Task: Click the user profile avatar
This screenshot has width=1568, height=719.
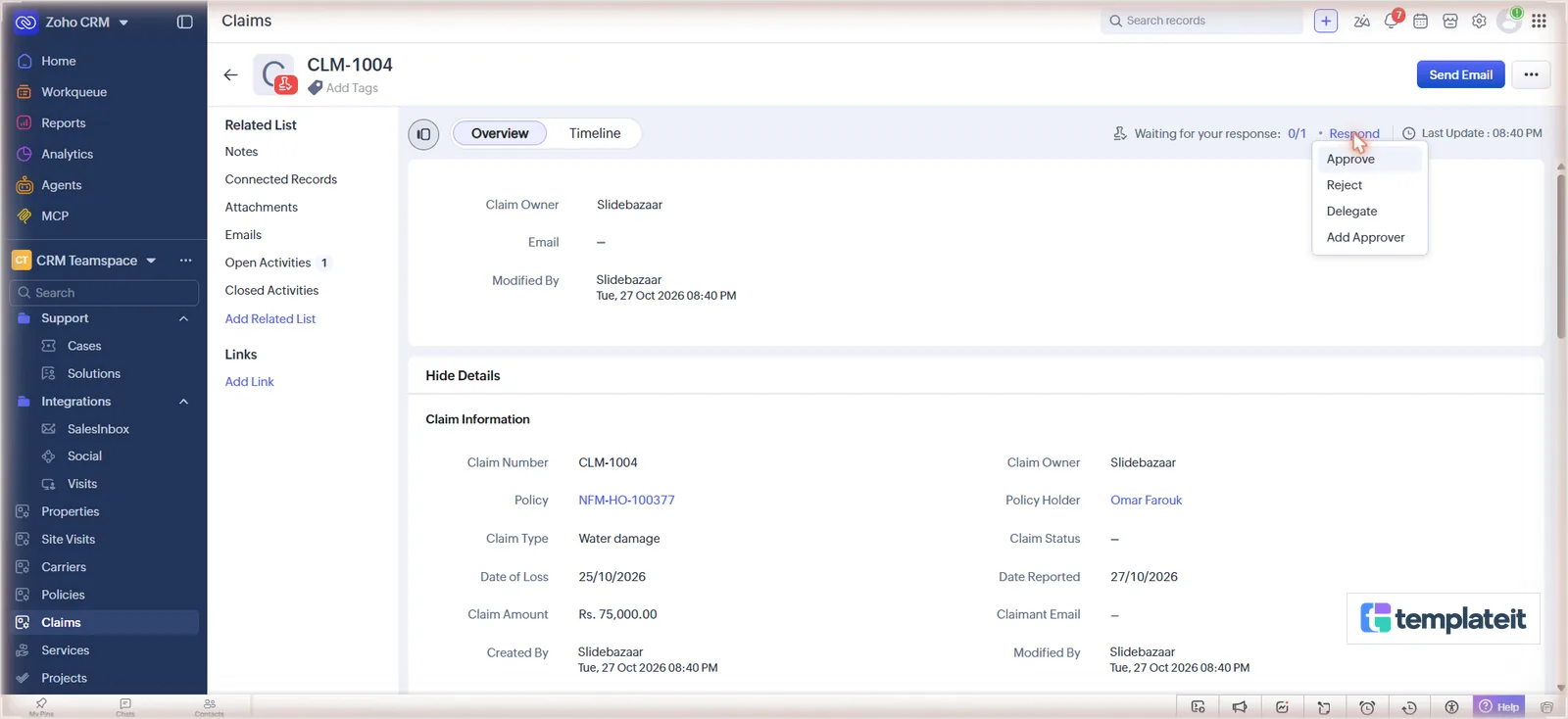Action: (x=1509, y=21)
